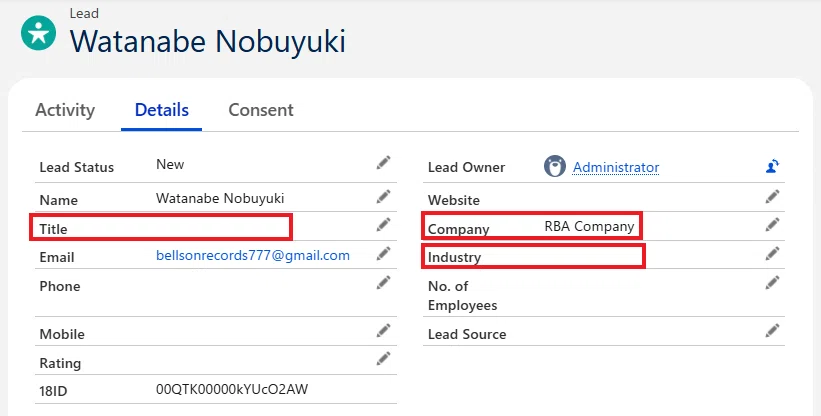This screenshot has height=416, width=821.
Task: Click the edit pencil for Lead Status
Action: [383, 163]
